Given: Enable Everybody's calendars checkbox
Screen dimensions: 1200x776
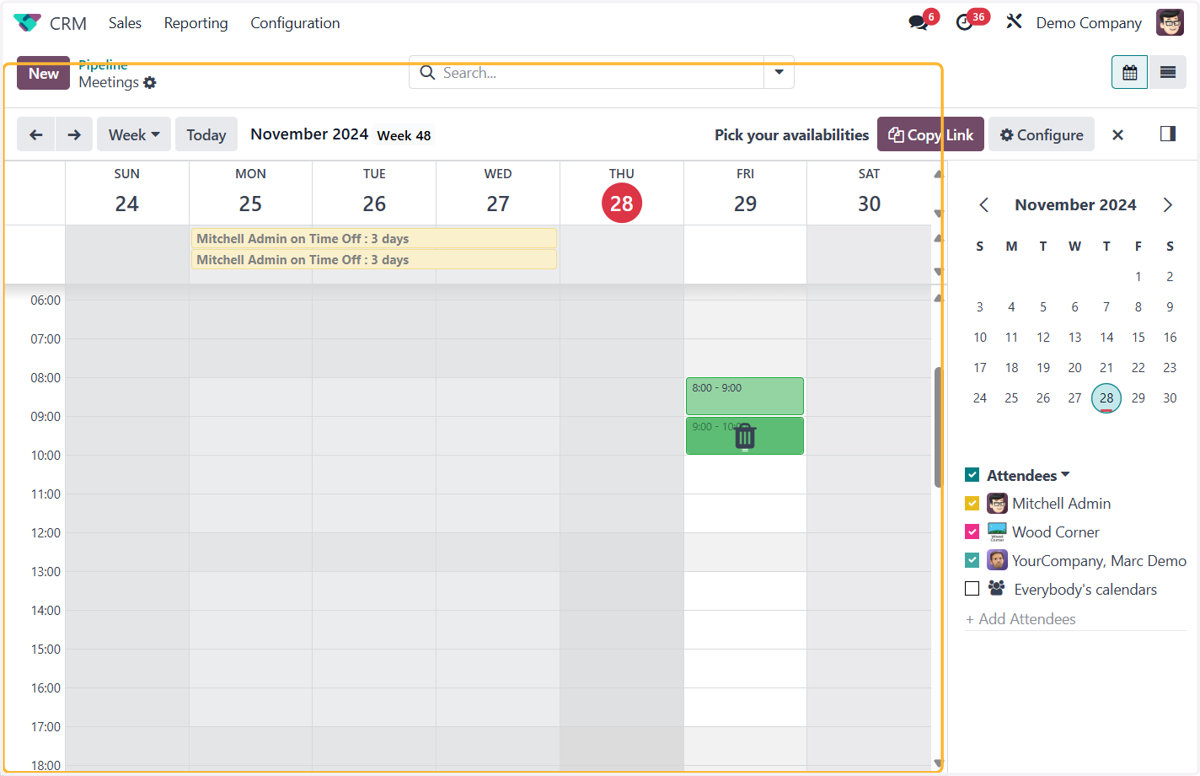Looking at the screenshot, I should point(972,589).
